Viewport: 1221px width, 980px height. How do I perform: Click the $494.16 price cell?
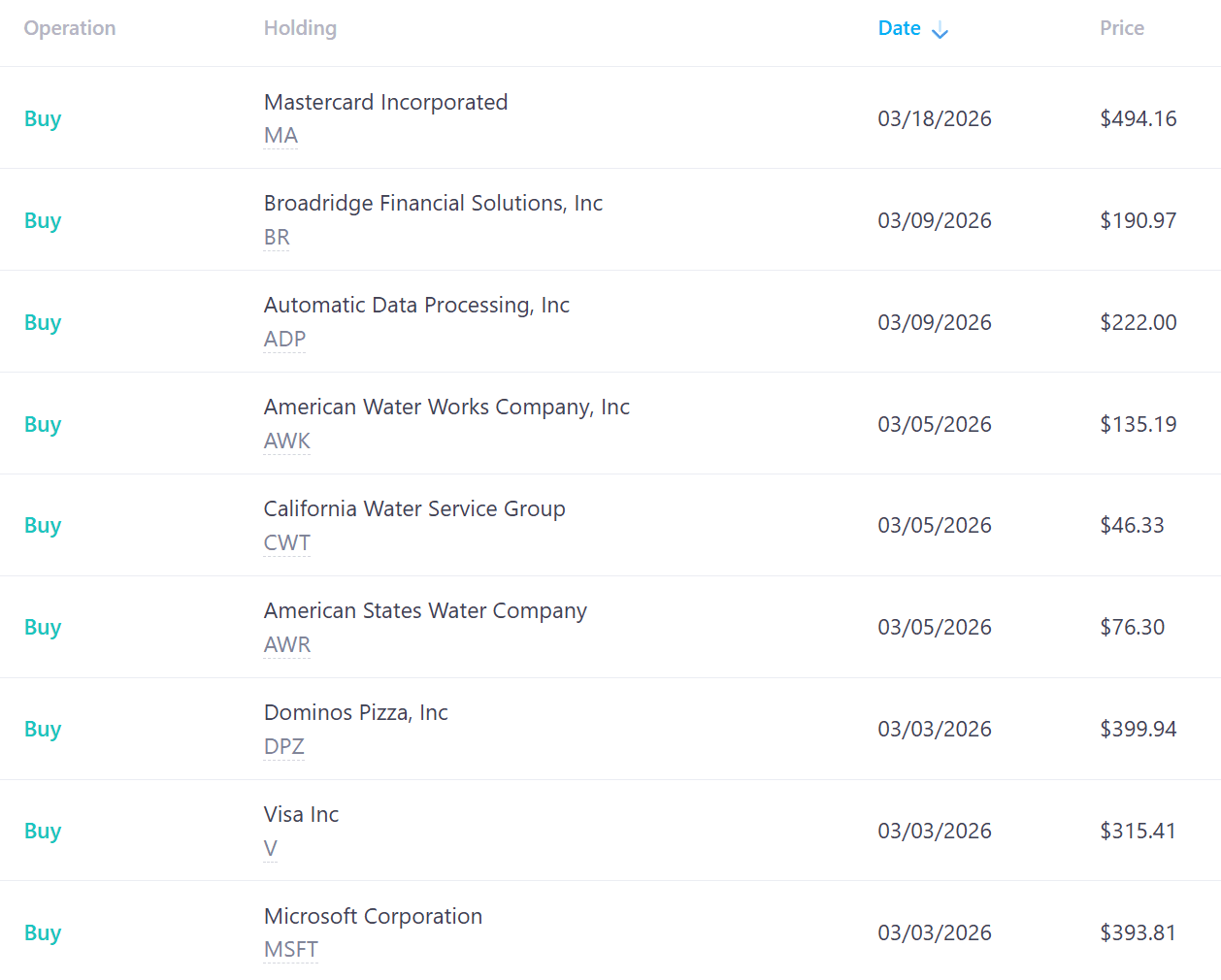[1138, 118]
